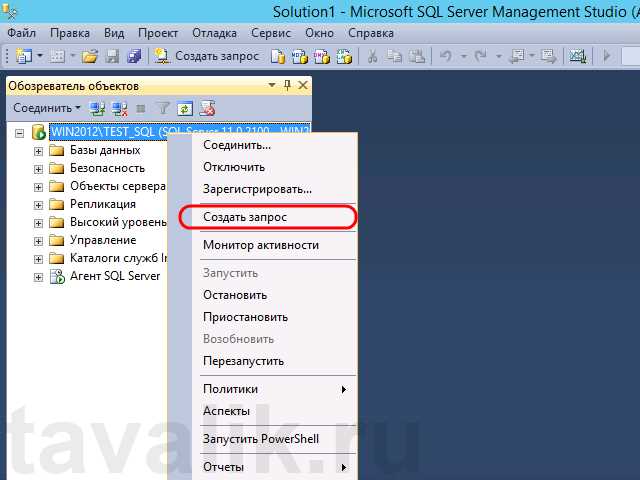Click the Save floppy disk icon
Image resolution: width=640 pixels, height=480 pixels.
tap(112, 56)
